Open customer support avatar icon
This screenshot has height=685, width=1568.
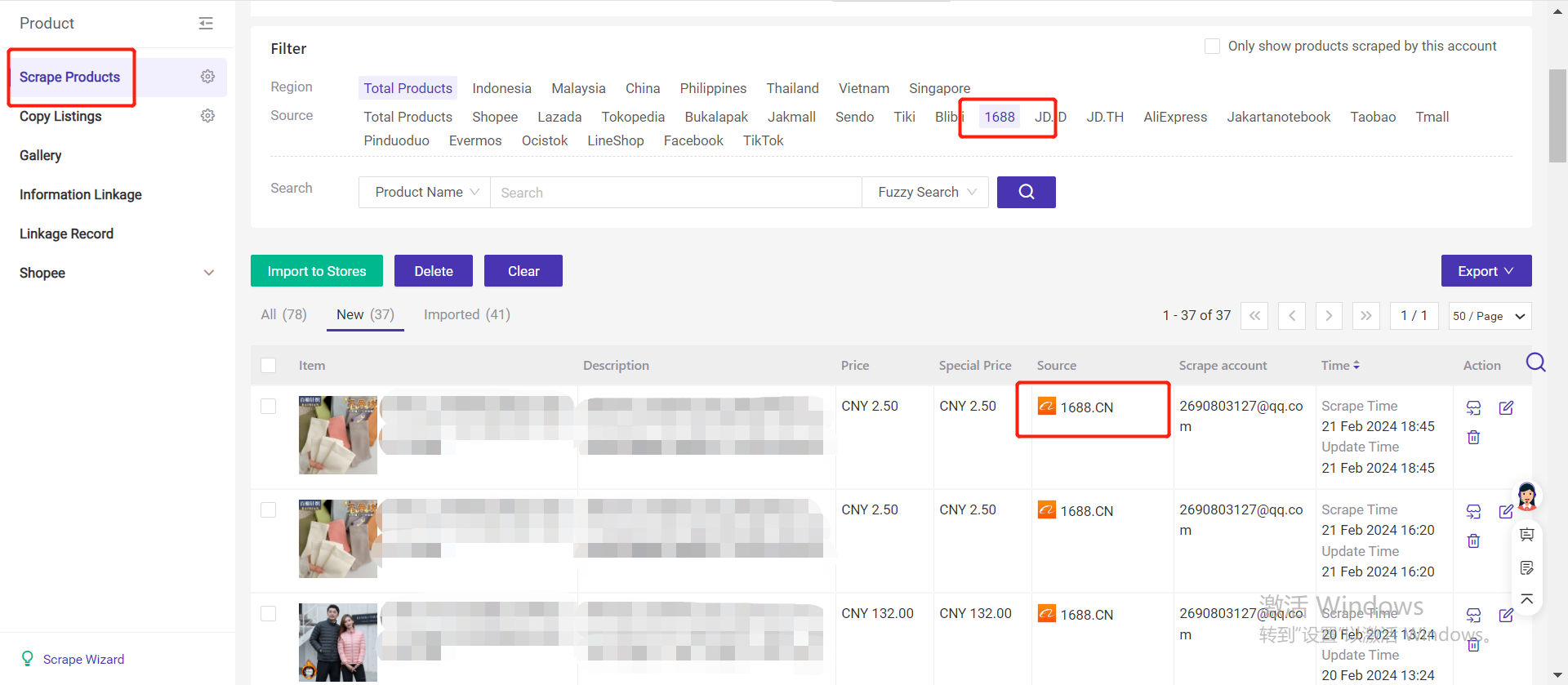1527,496
